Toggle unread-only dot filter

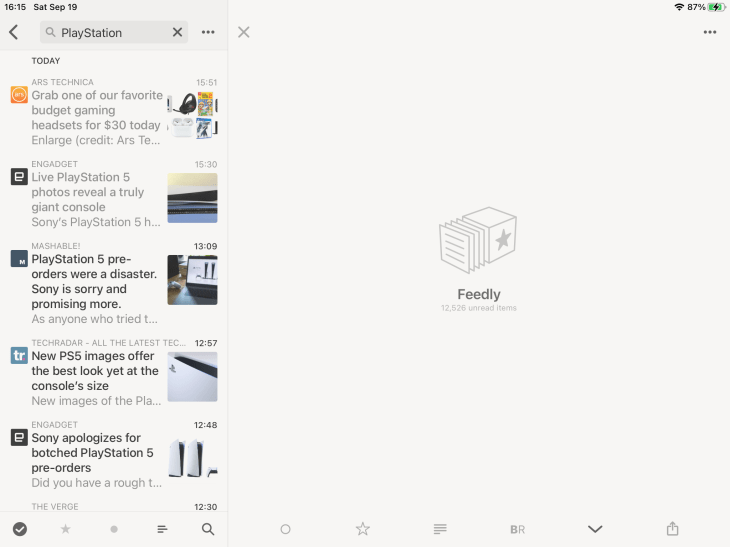(x=114, y=529)
